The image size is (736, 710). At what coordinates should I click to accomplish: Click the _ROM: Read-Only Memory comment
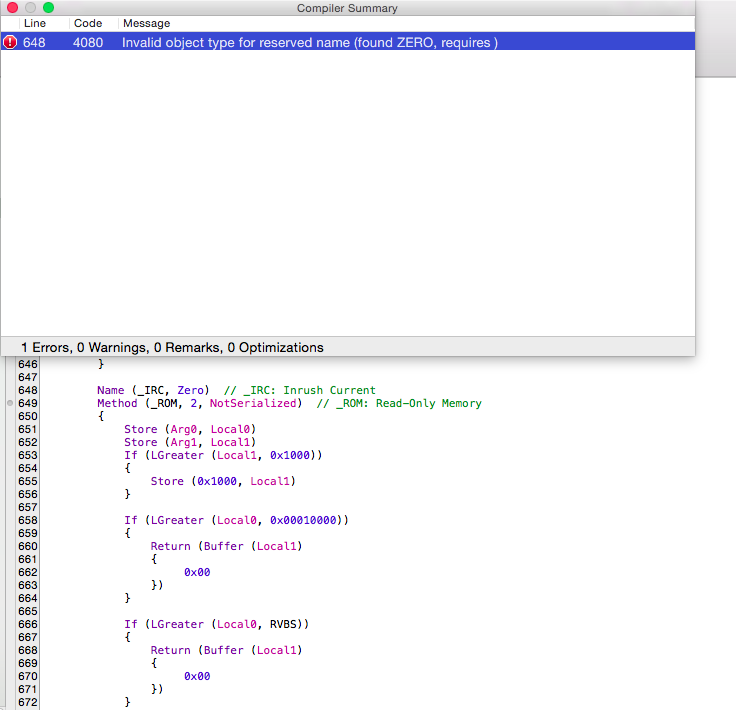tap(399, 403)
